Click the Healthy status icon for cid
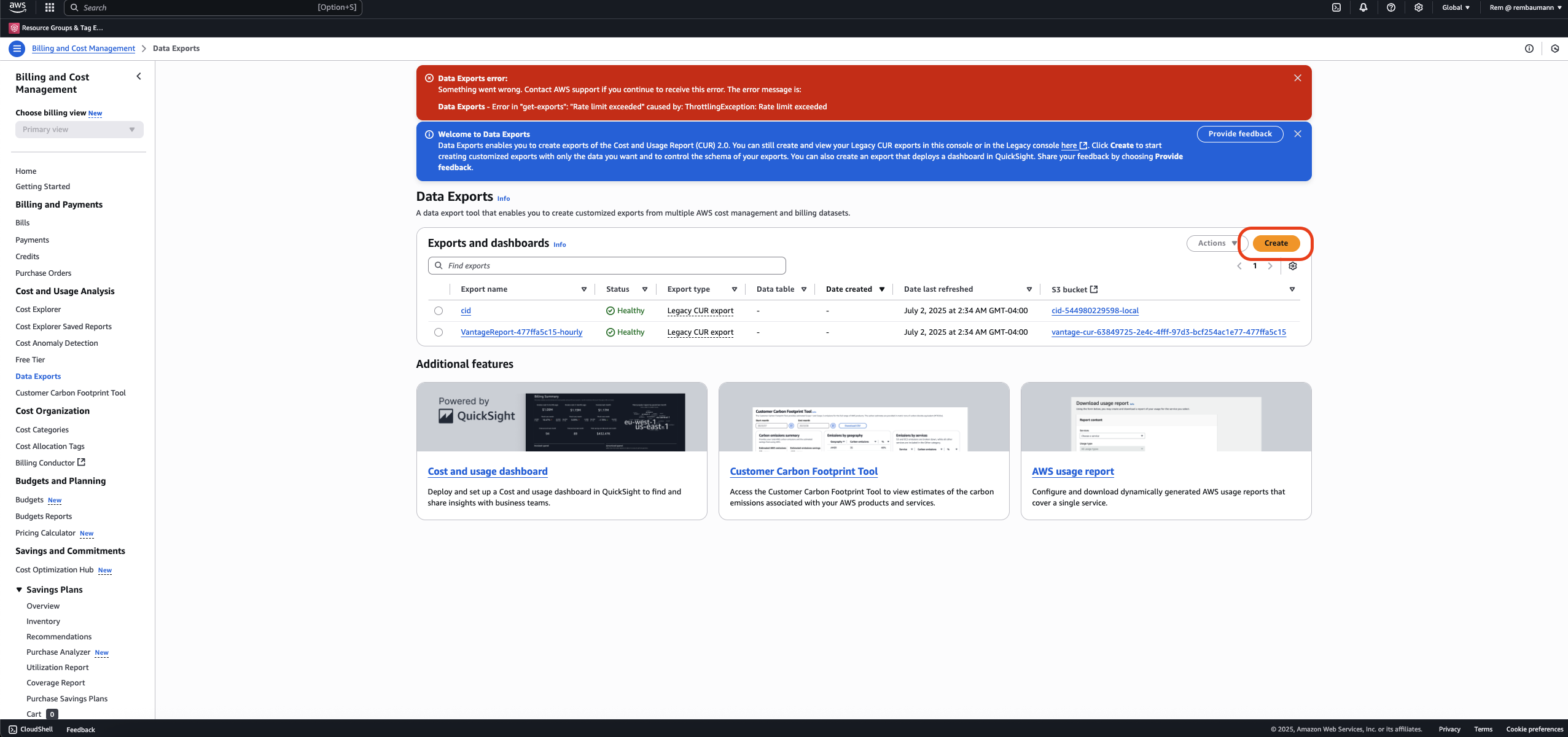1568x737 pixels. pos(610,311)
